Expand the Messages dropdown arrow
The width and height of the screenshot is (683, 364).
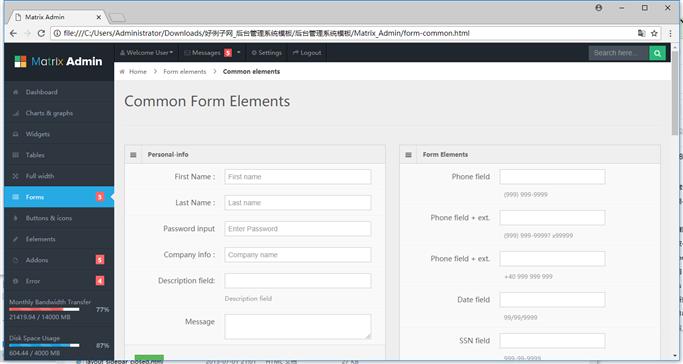pyautogui.click(x=238, y=53)
